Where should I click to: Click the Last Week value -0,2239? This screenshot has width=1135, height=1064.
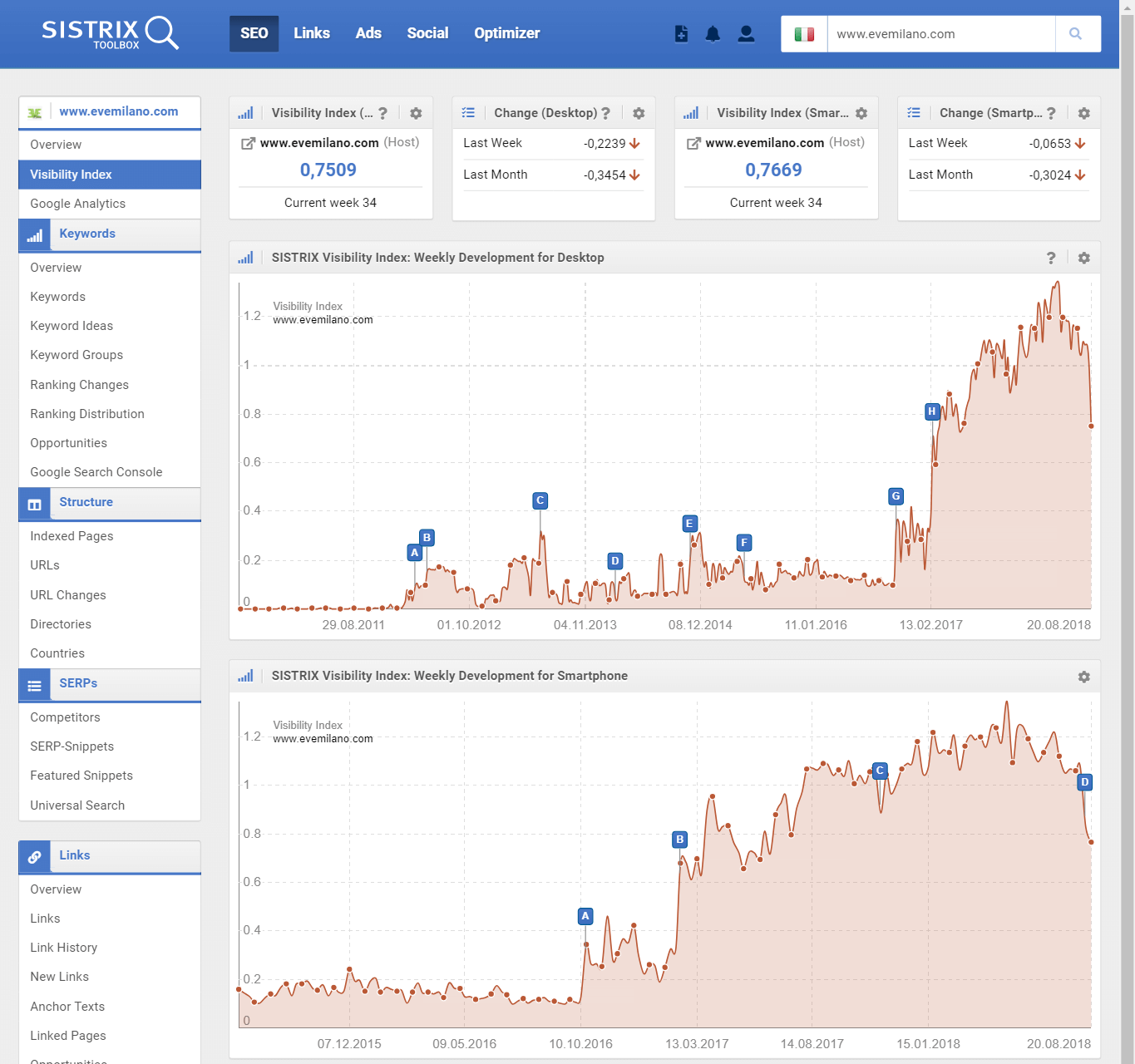pyautogui.click(x=605, y=144)
